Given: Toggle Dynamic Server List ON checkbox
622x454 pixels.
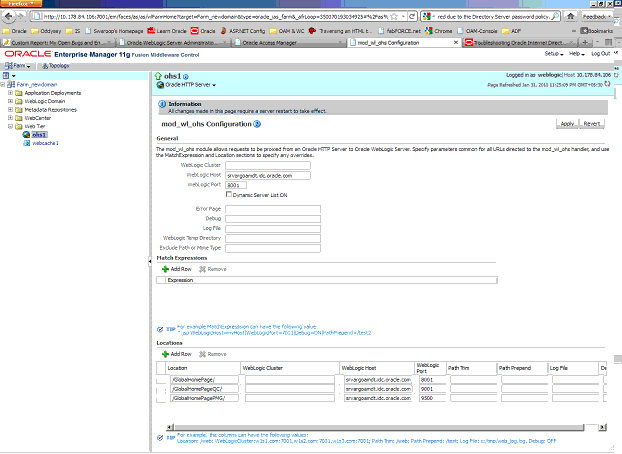Looking at the screenshot, I should 228,194.
